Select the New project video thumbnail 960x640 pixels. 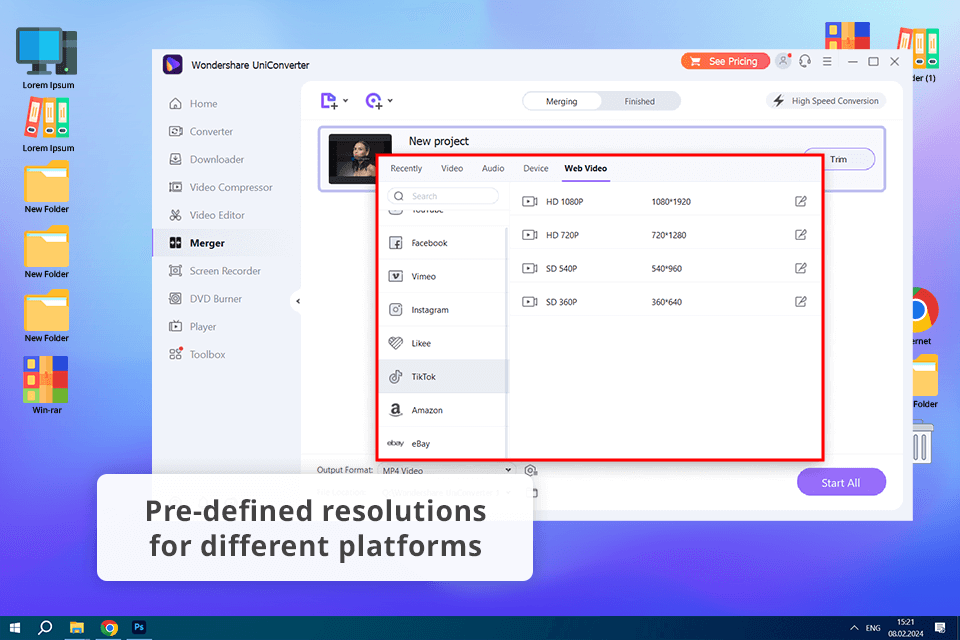[x=353, y=159]
